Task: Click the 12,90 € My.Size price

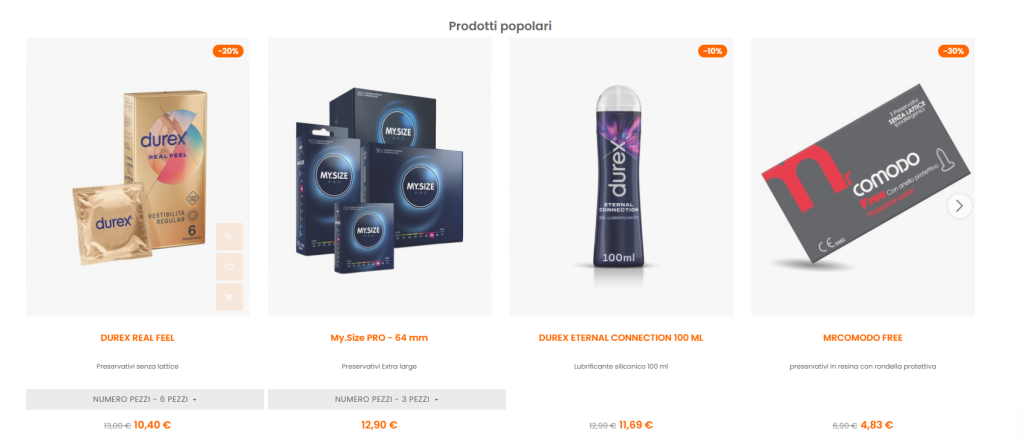Action: click(x=379, y=424)
